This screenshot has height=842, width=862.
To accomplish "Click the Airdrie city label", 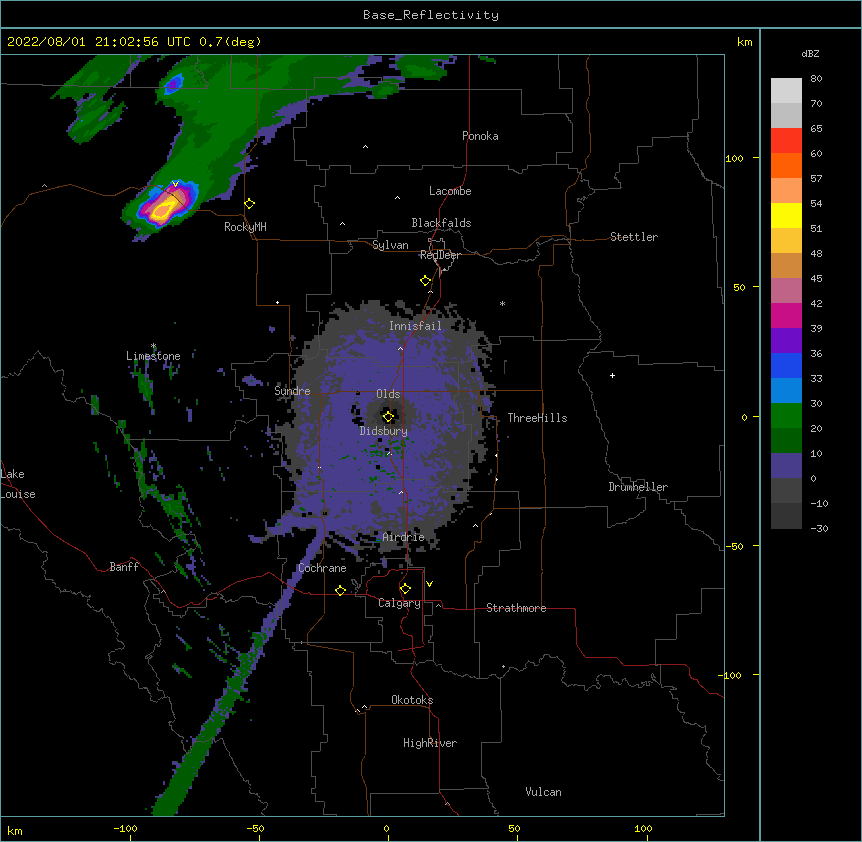I will [403, 537].
